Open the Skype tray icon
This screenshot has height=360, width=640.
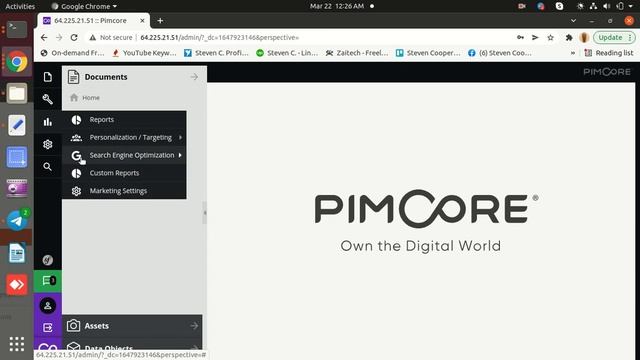click(x=560, y=6)
